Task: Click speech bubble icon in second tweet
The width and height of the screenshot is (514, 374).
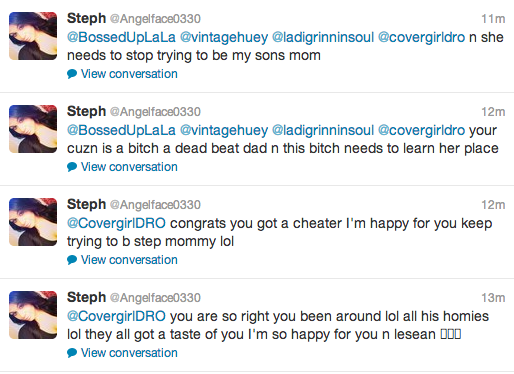Action: (x=72, y=167)
